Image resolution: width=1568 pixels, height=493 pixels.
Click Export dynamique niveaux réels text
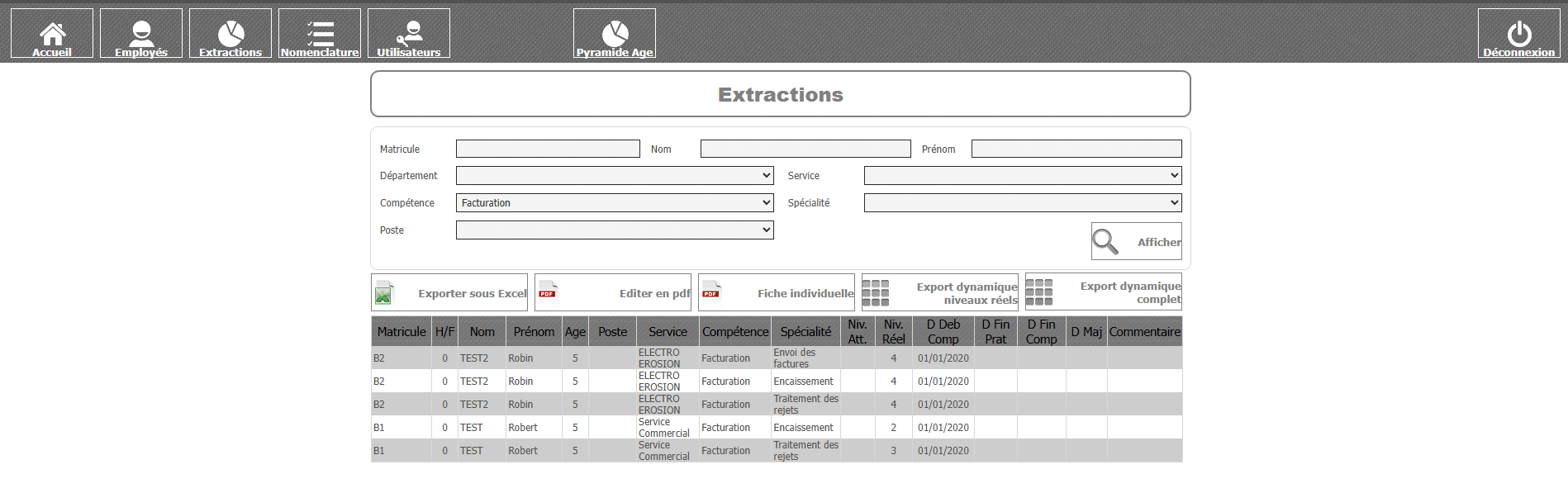click(967, 293)
